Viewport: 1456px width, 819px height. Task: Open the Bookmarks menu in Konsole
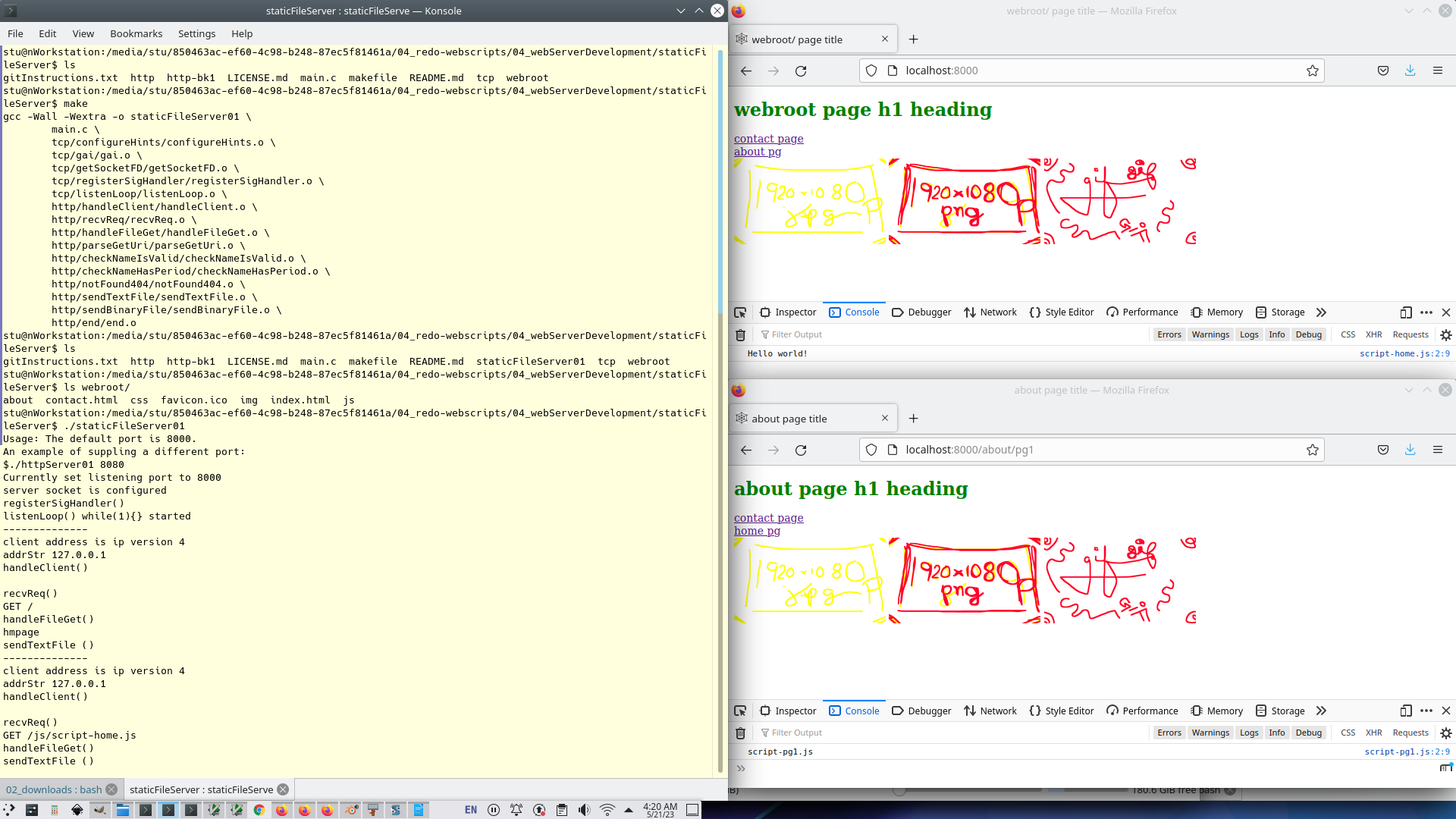tap(136, 33)
